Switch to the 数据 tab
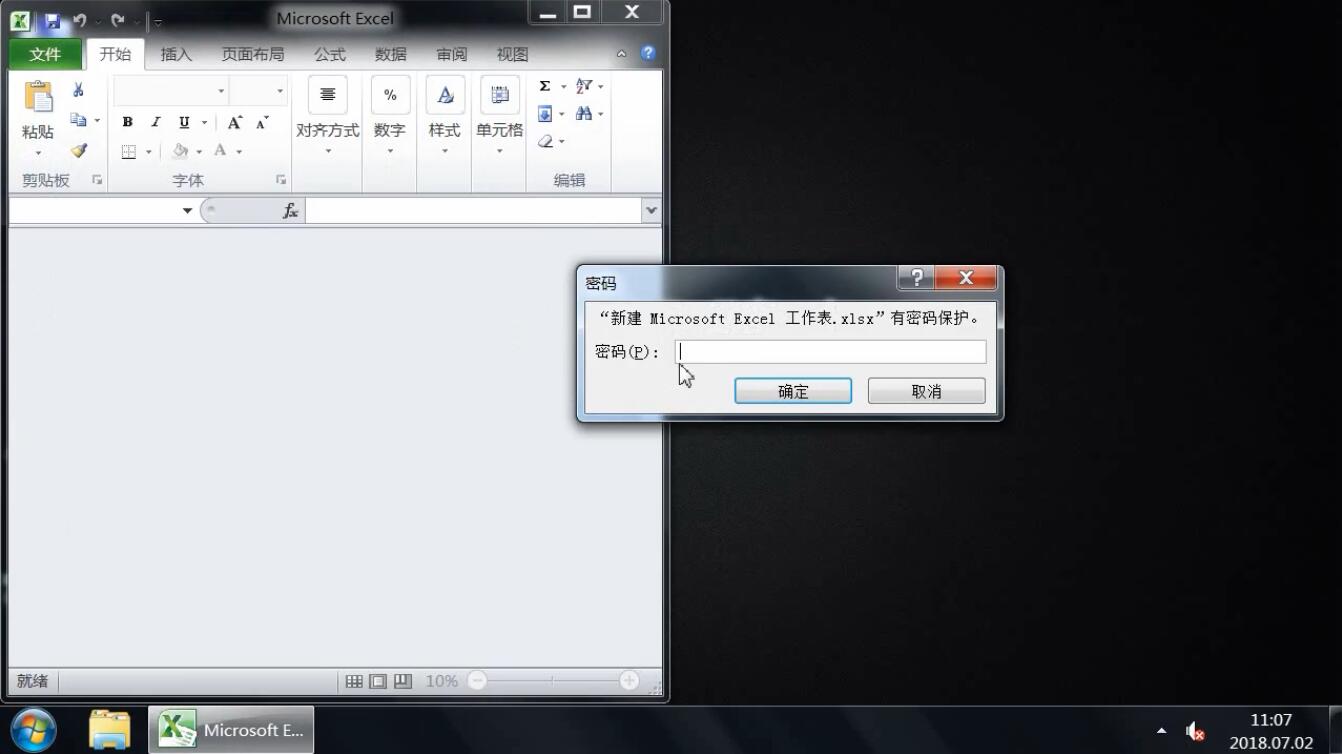Viewport: 1342px width, 754px height. 391,54
